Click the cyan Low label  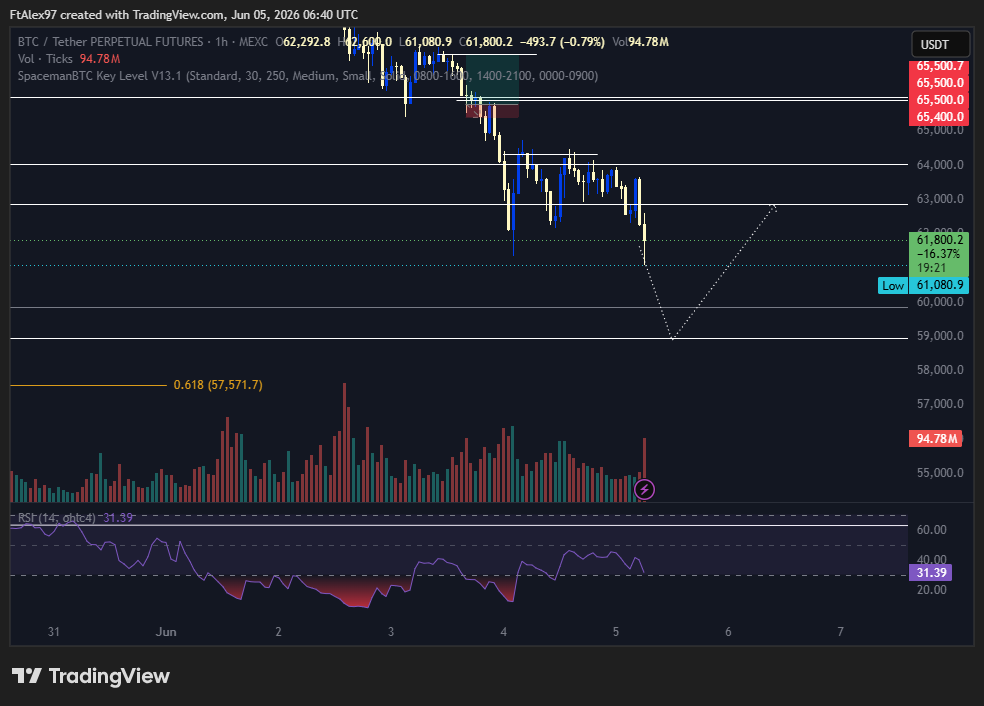pos(892,286)
